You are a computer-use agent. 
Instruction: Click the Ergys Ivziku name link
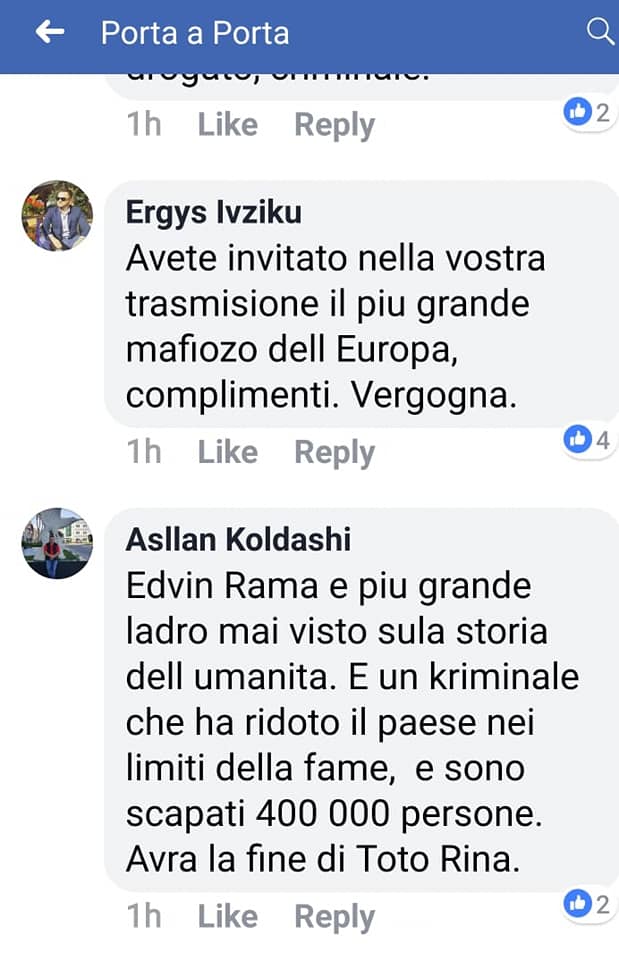tap(214, 213)
